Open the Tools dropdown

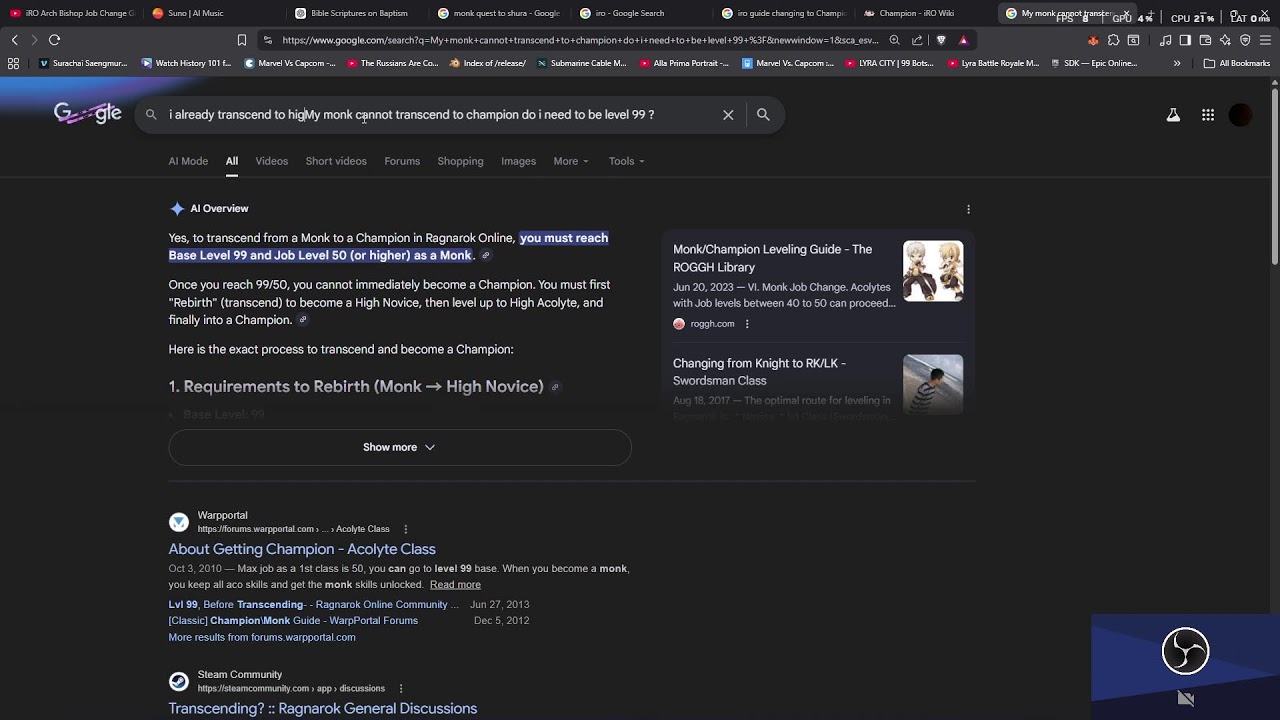pyautogui.click(x=627, y=161)
